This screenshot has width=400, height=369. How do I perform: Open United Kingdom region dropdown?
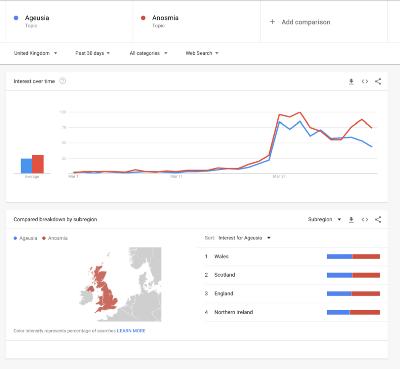pyautogui.click(x=35, y=53)
